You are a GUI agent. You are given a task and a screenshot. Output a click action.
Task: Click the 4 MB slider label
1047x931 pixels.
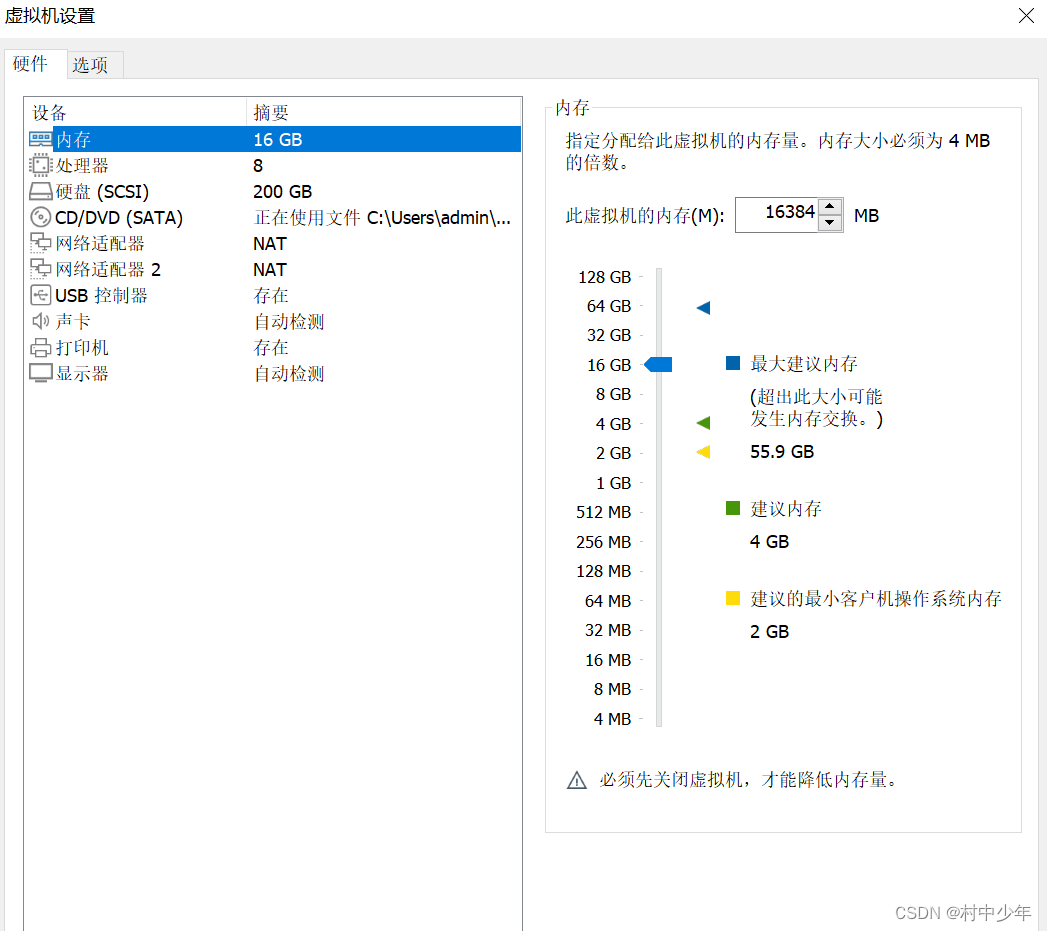click(612, 719)
